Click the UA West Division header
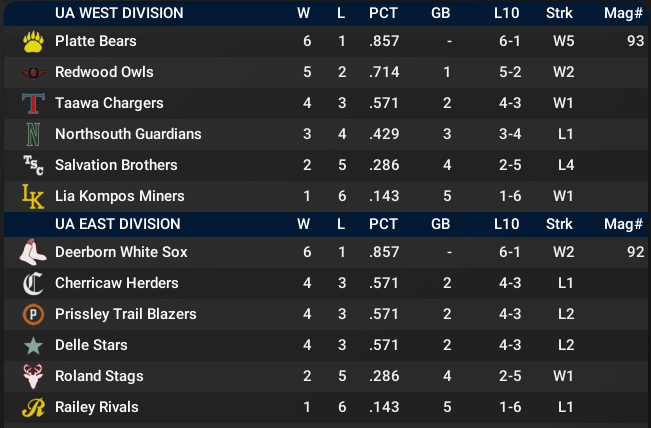Image resolution: width=651 pixels, height=428 pixels. (119, 13)
